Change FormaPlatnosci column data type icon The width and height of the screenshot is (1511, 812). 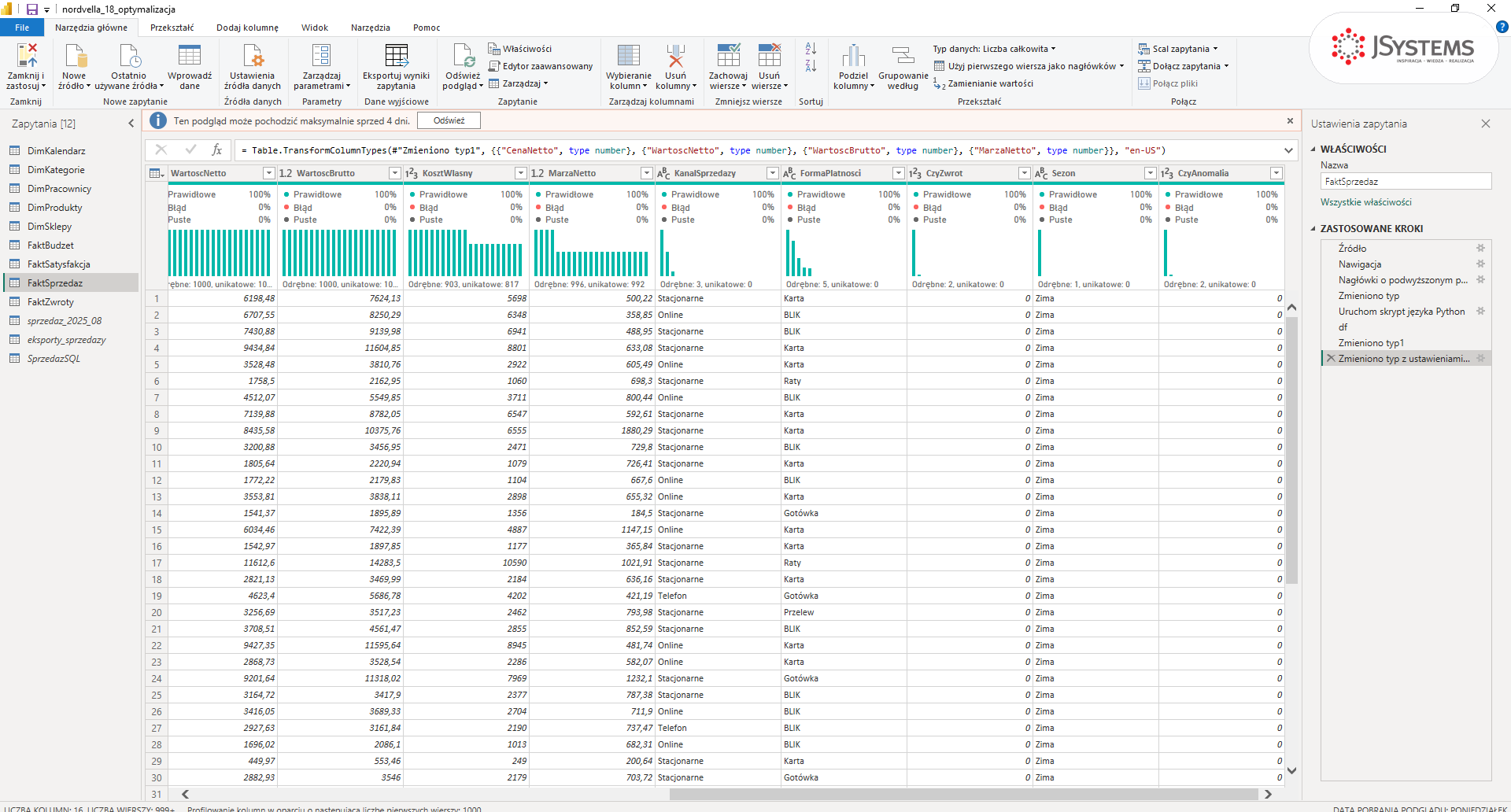[x=789, y=173]
